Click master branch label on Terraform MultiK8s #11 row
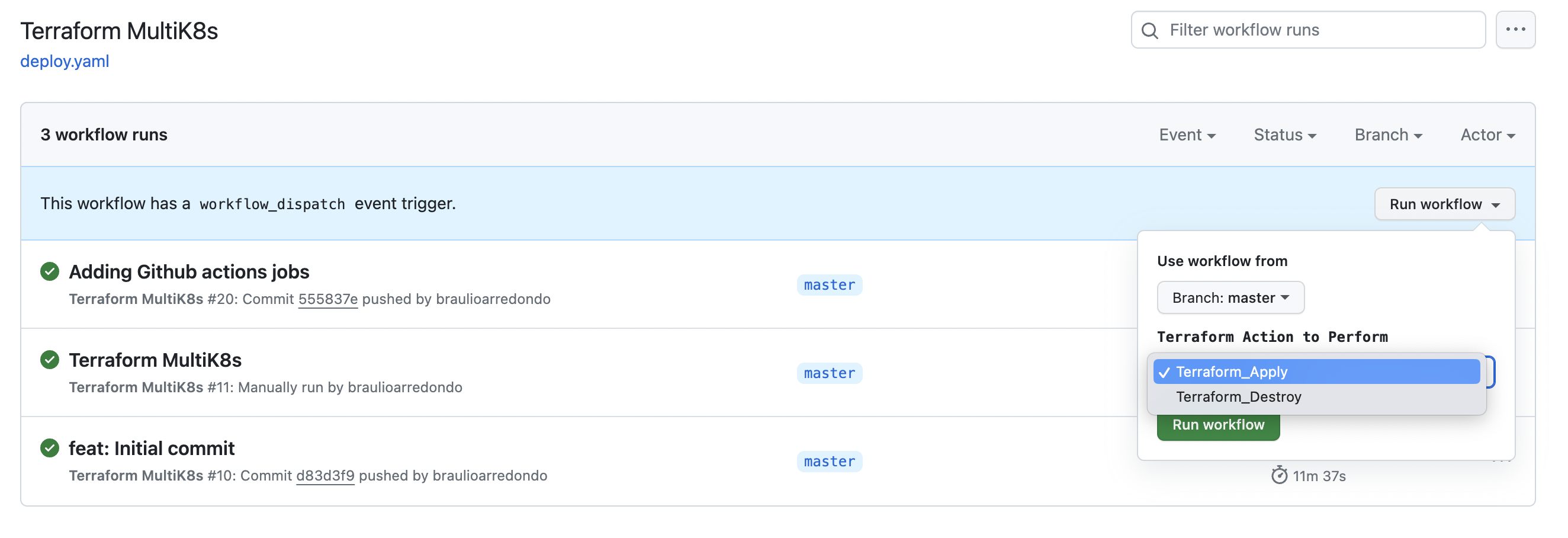1568x538 pixels. pyautogui.click(x=829, y=373)
